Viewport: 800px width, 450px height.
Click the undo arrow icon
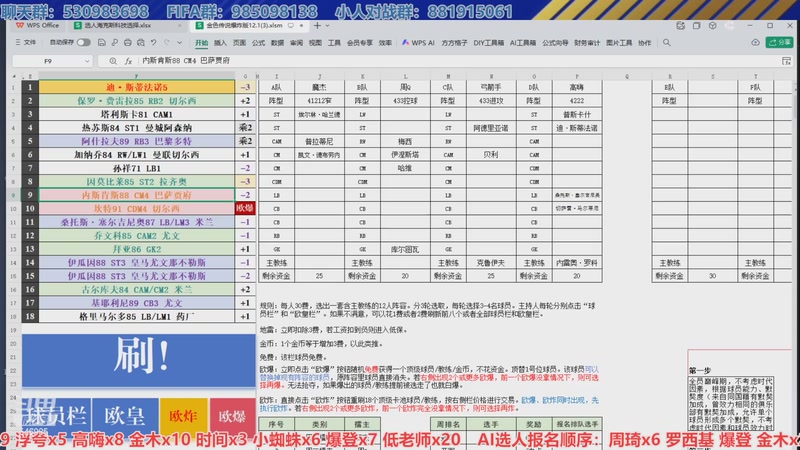pyautogui.click(x=154, y=43)
